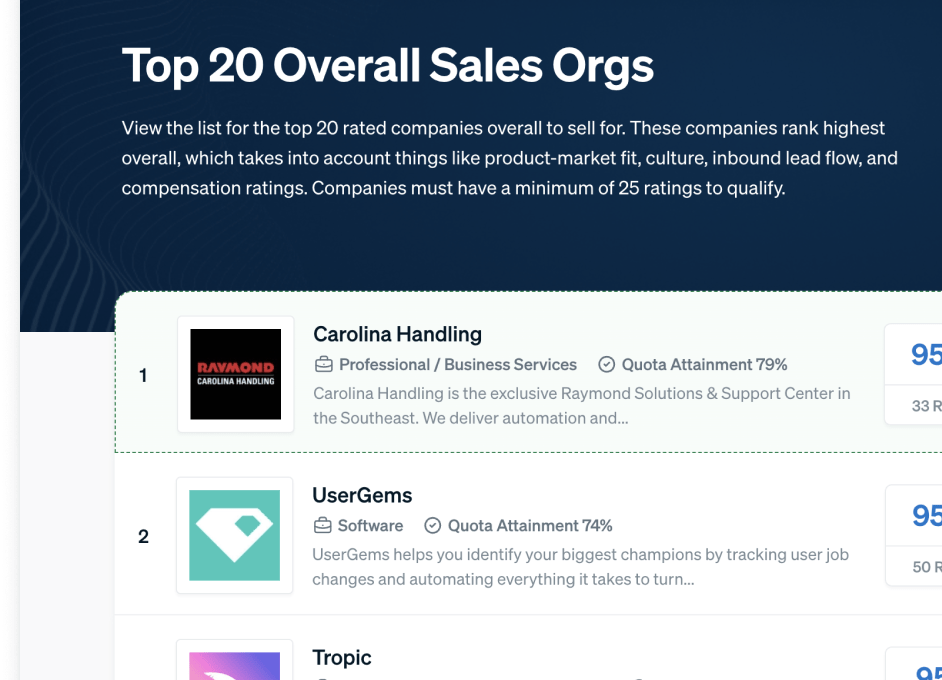Screen dimensions: 942x680
Task: Open the Raymond Carolina Handling logo
Action: (236, 374)
